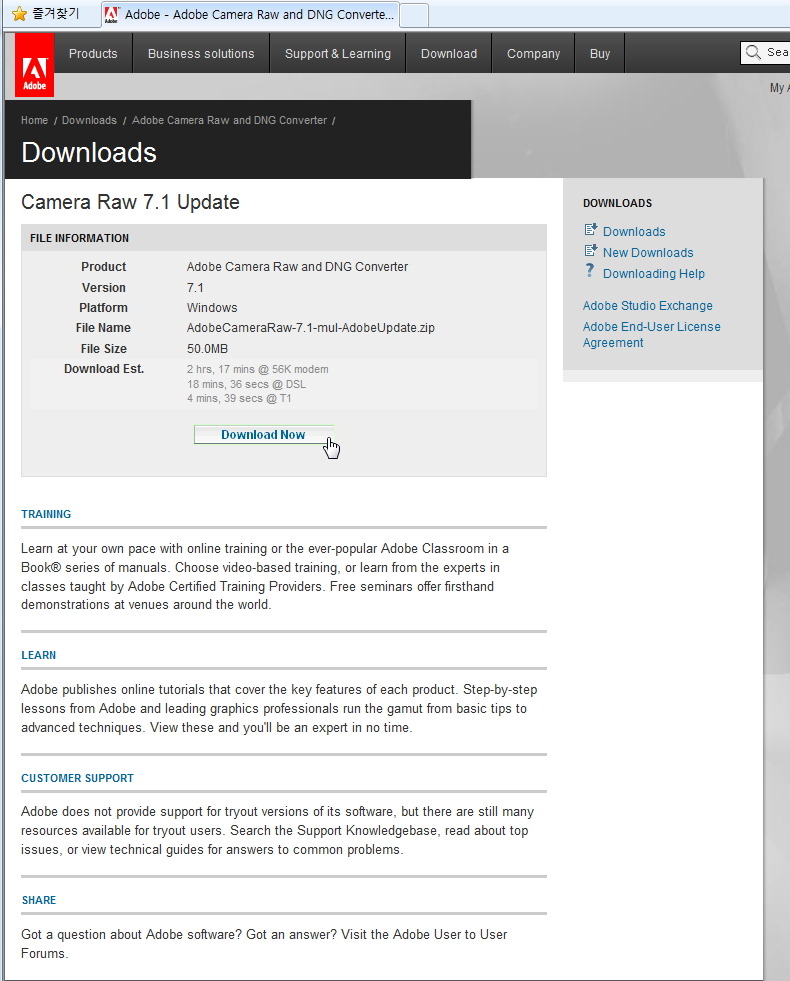Click the Version value 7.1
The image size is (790, 981).
tap(195, 288)
